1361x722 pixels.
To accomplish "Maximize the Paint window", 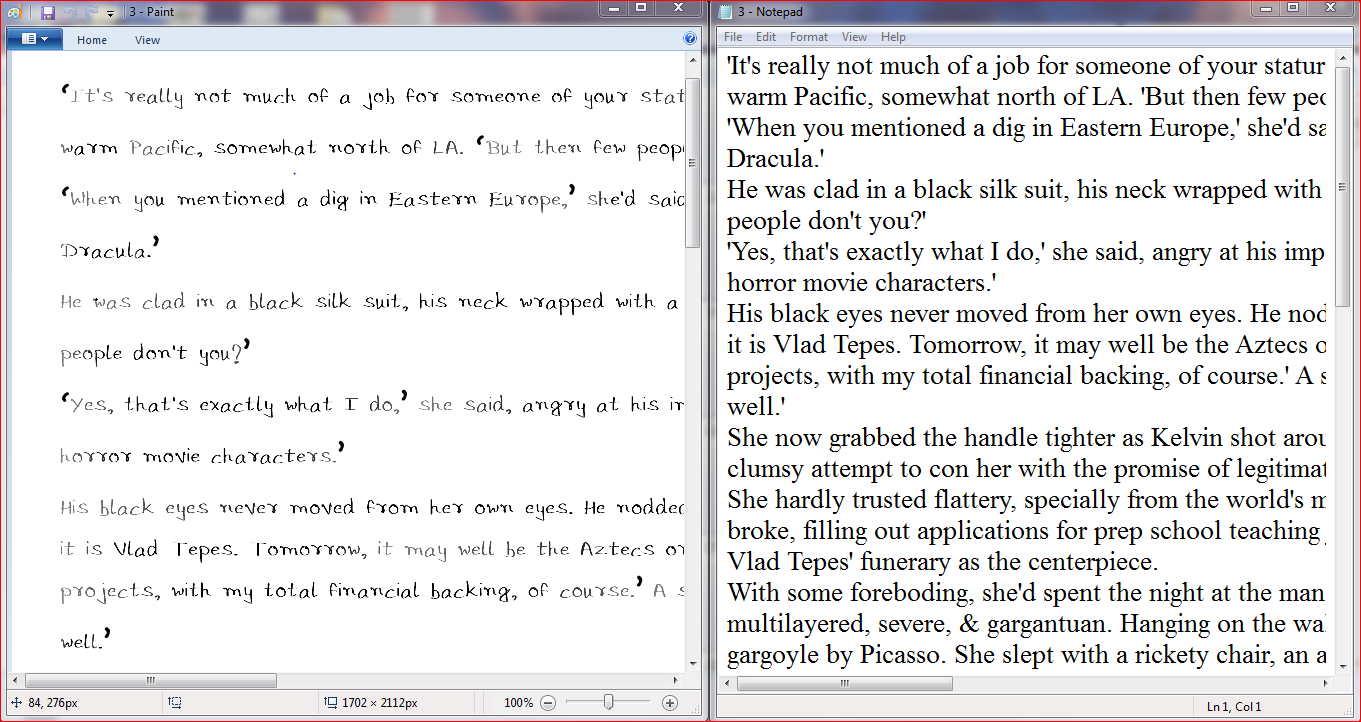I will click(642, 7).
